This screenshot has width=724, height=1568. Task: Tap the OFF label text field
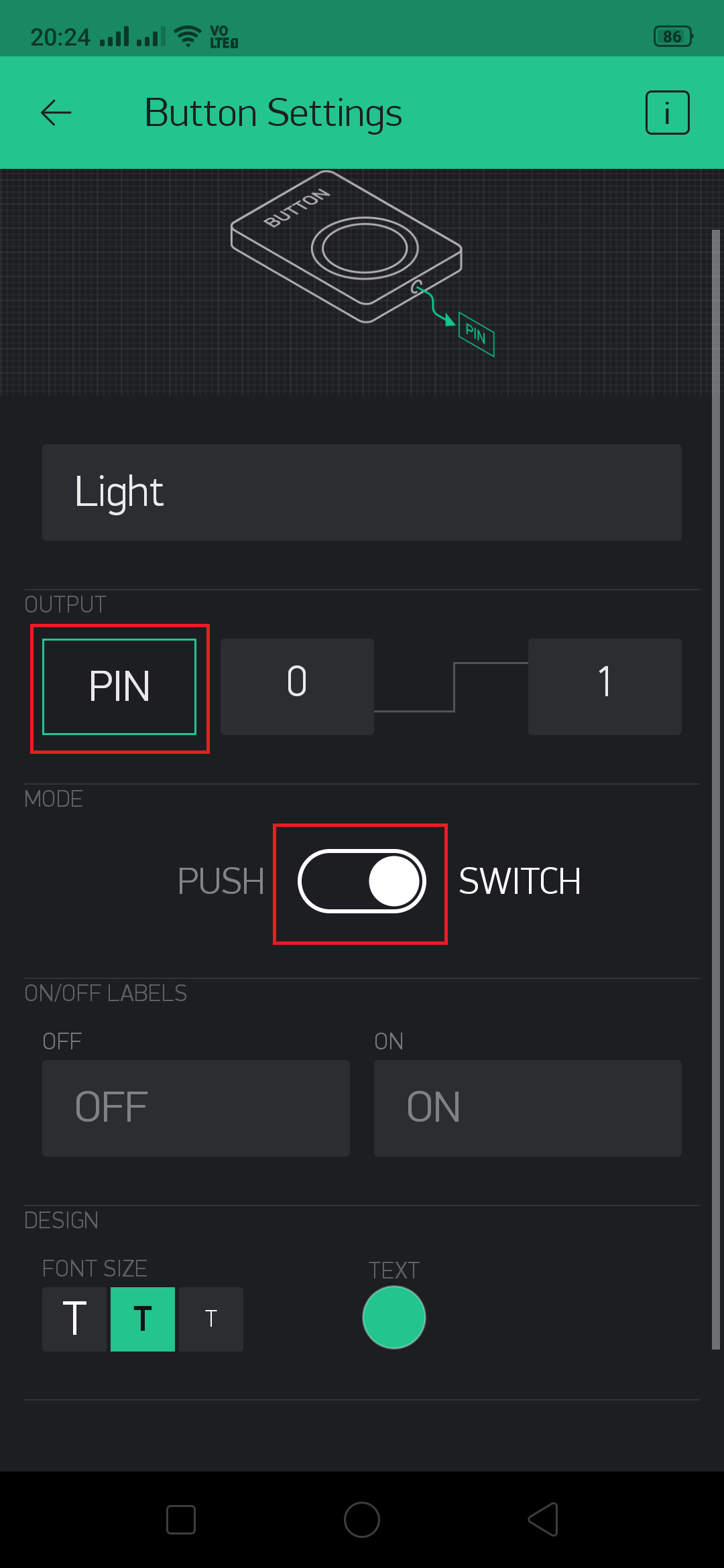pos(196,1108)
